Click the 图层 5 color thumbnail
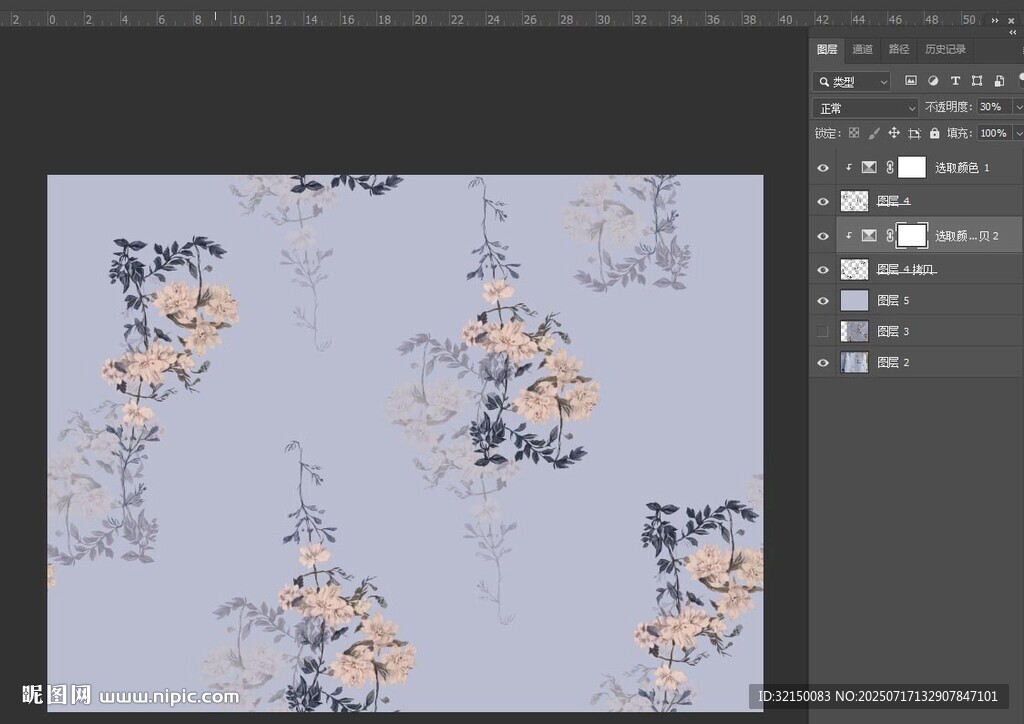1024x724 pixels. click(x=854, y=300)
